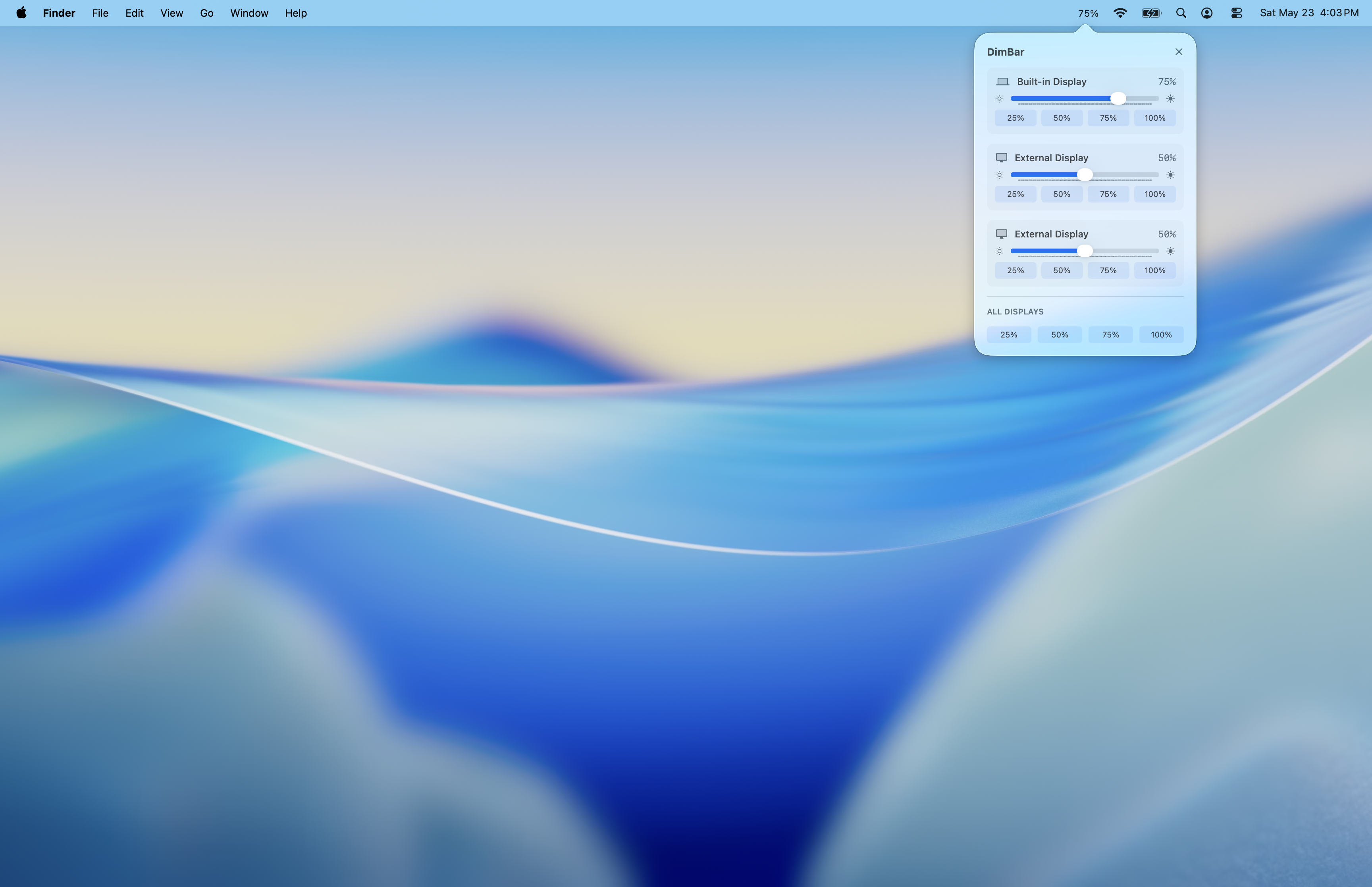Set All Displays to 50%
Image resolution: width=1372 pixels, height=887 pixels.
click(1060, 335)
